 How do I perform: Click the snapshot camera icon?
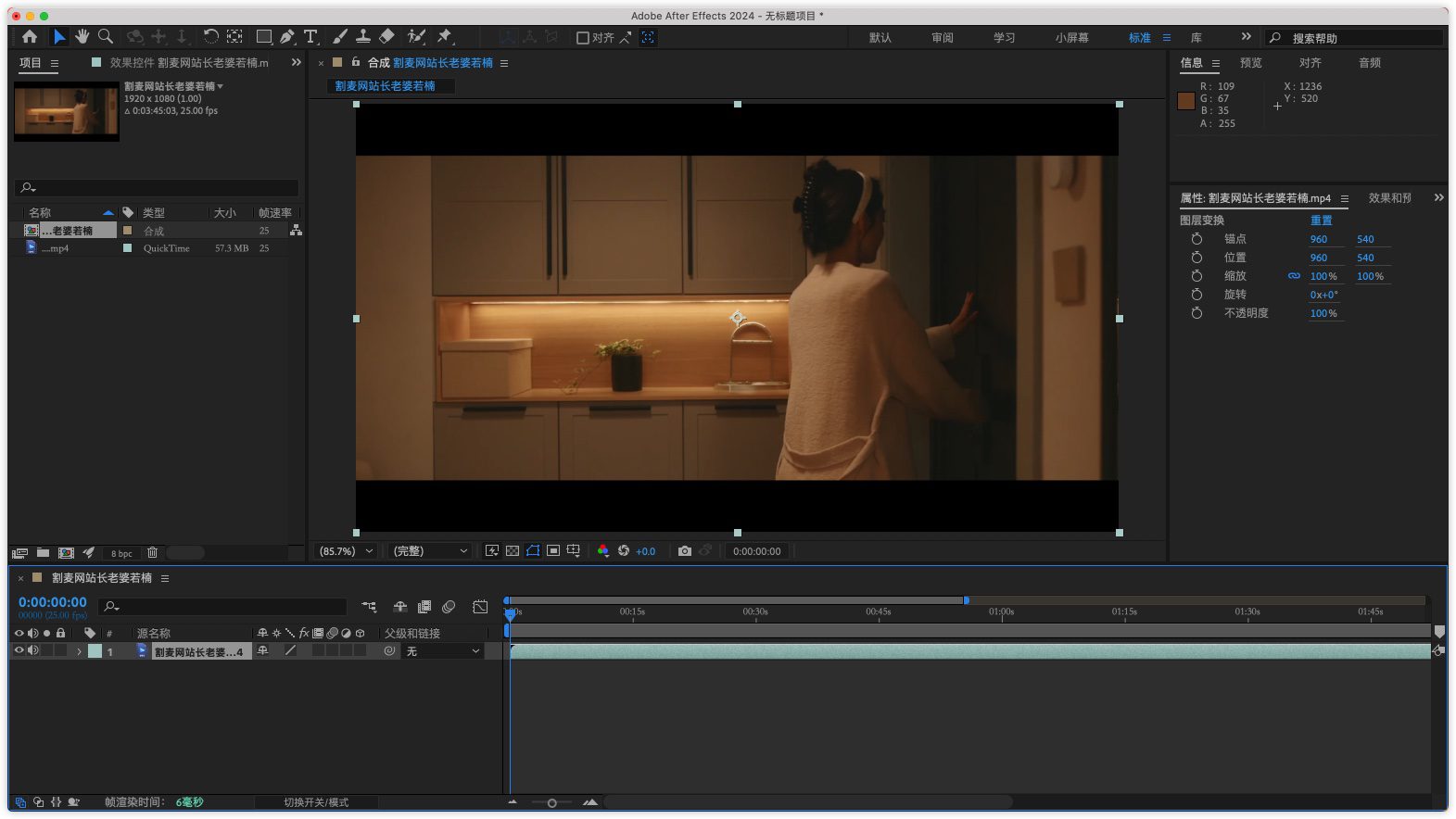pos(684,550)
